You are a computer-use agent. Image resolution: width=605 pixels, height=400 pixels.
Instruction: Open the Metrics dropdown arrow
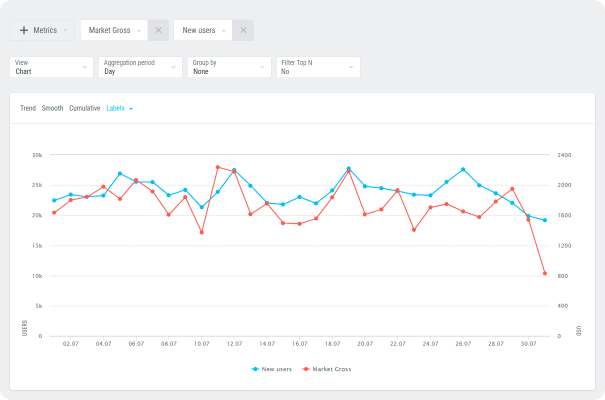coord(65,30)
